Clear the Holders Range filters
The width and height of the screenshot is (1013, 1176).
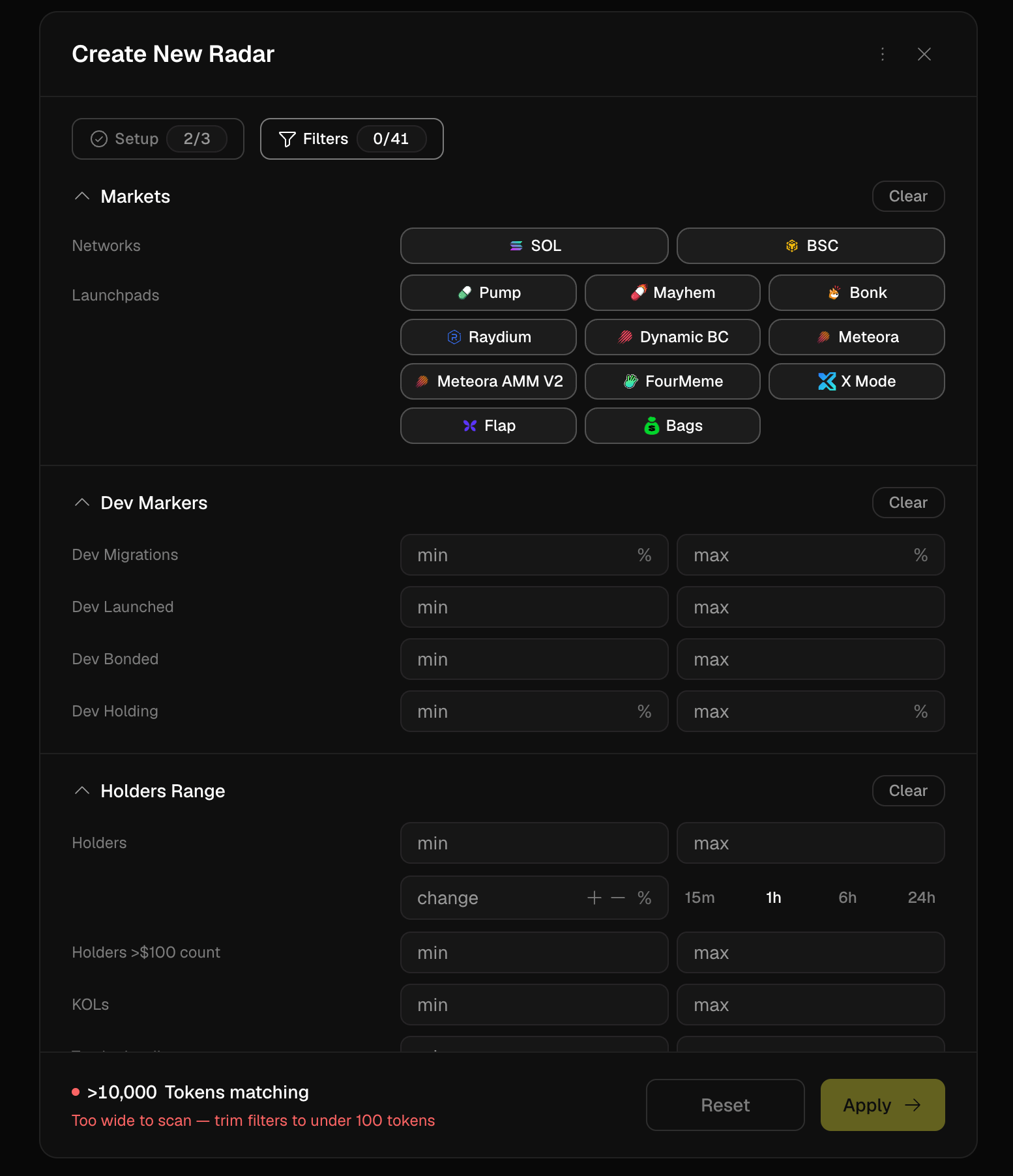coord(908,791)
